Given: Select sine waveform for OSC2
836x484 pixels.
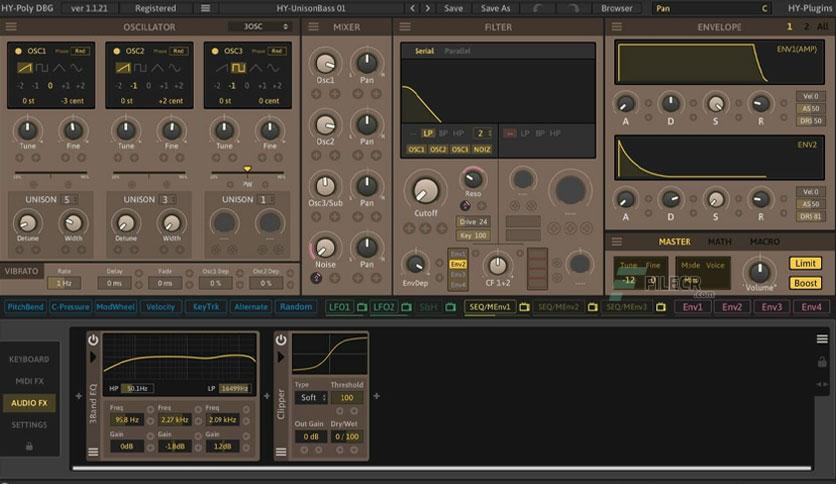Looking at the screenshot, I should pos(174,68).
